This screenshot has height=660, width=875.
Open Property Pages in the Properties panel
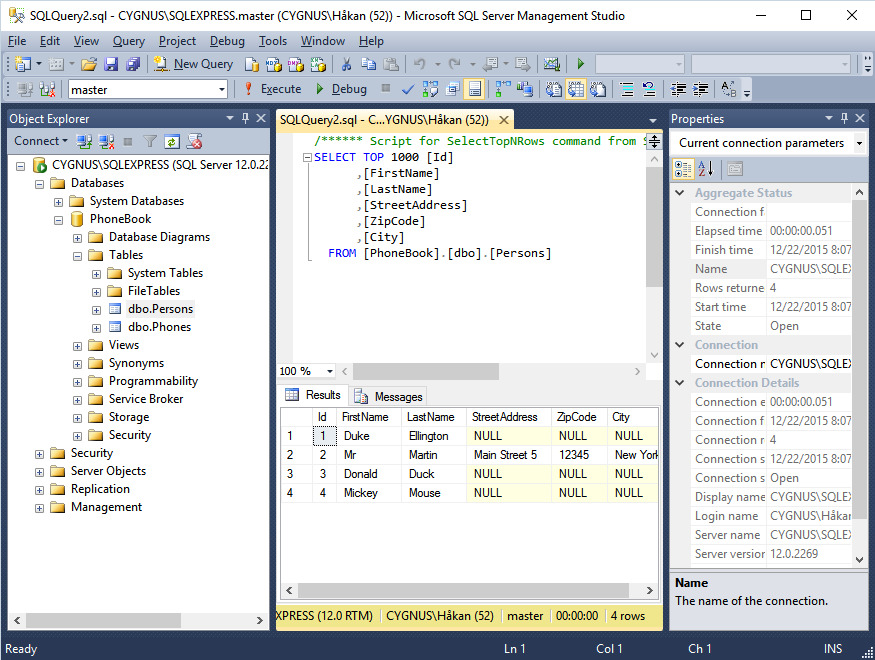coord(735,168)
